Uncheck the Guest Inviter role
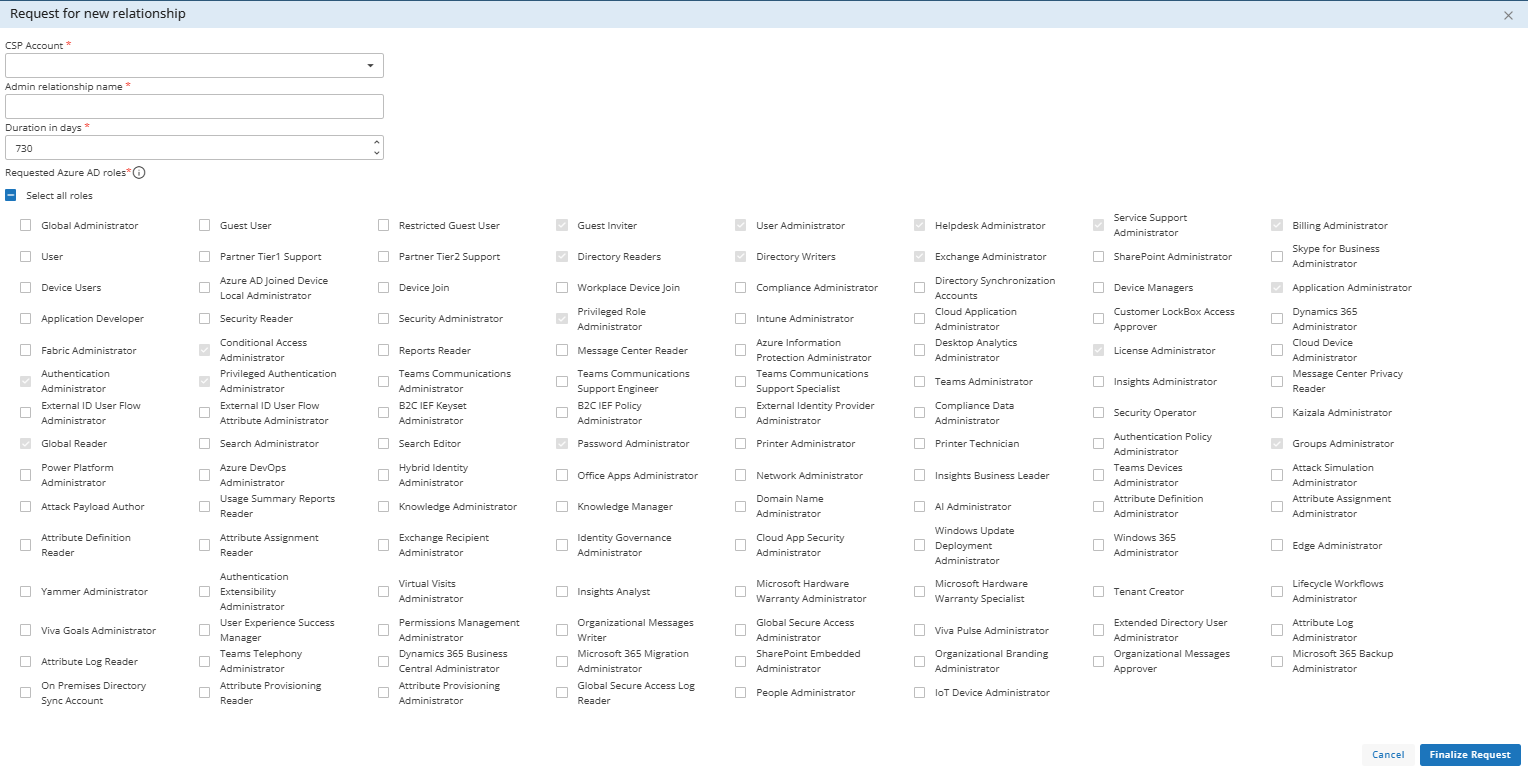Image resolution: width=1528 pixels, height=774 pixels. [x=562, y=225]
